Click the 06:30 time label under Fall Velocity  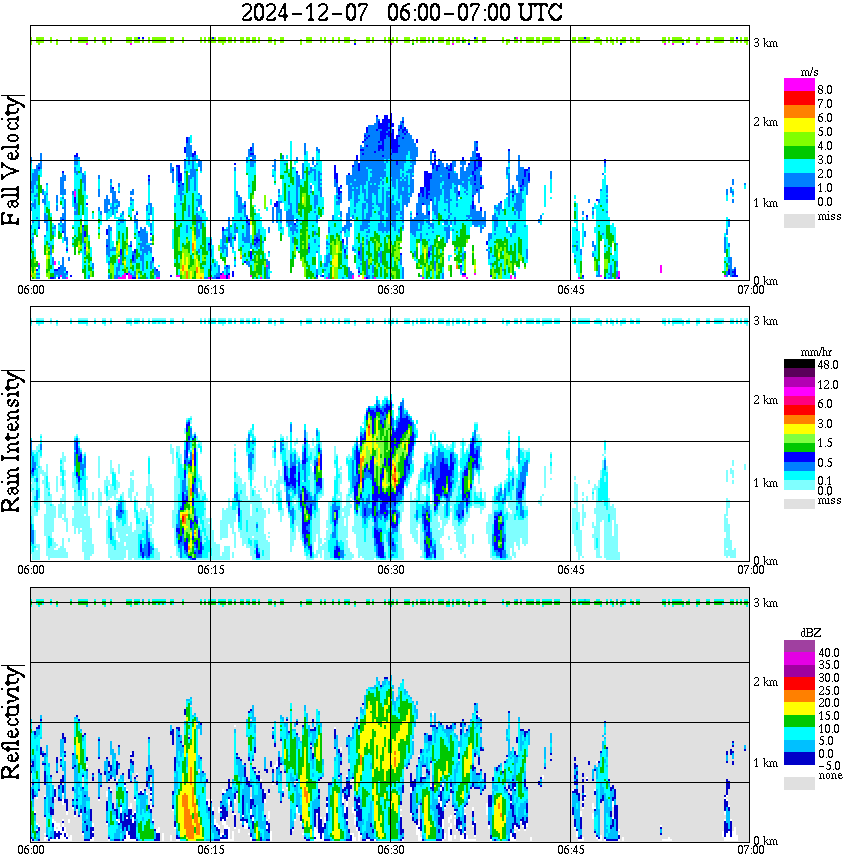[391, 290]
